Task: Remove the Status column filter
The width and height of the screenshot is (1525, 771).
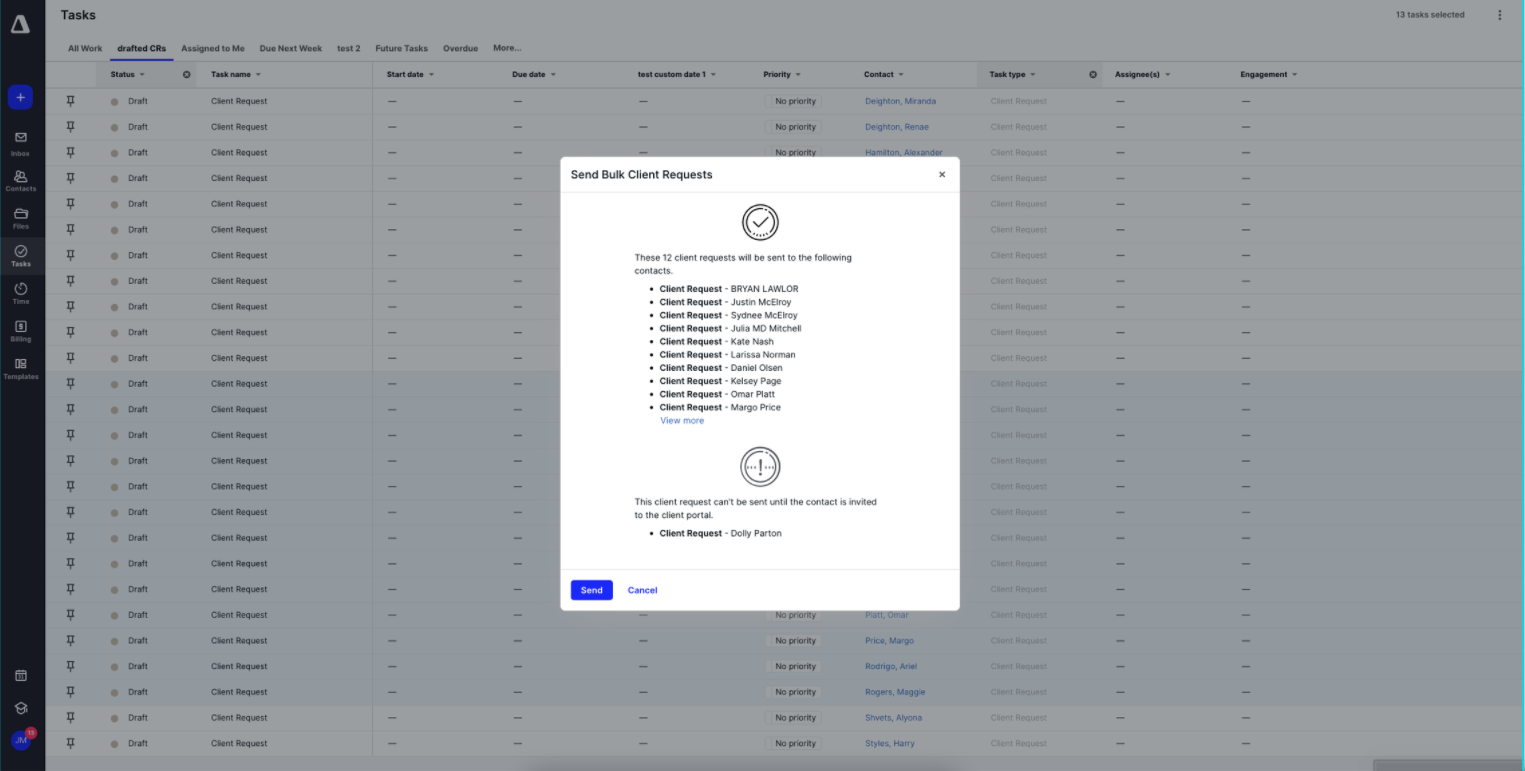Action: (186, 75)
